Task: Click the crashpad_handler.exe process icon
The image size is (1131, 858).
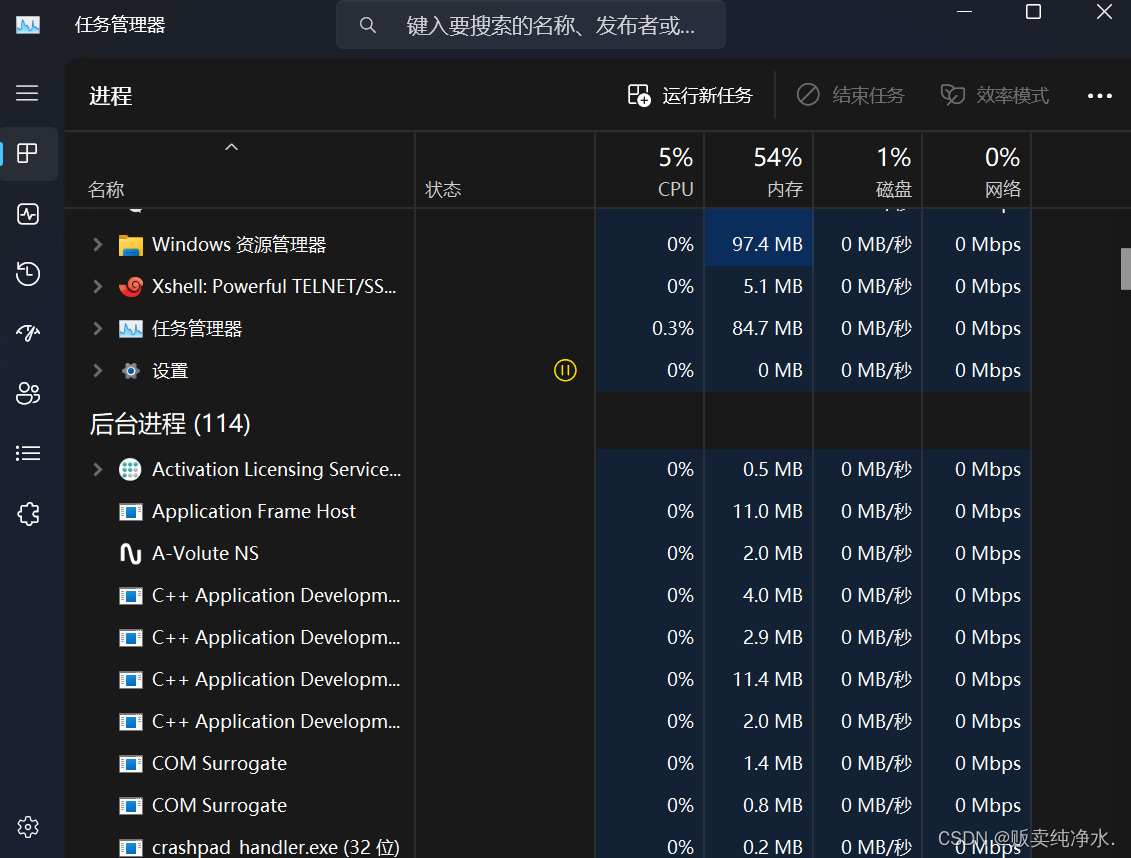Action: [131, 848]
